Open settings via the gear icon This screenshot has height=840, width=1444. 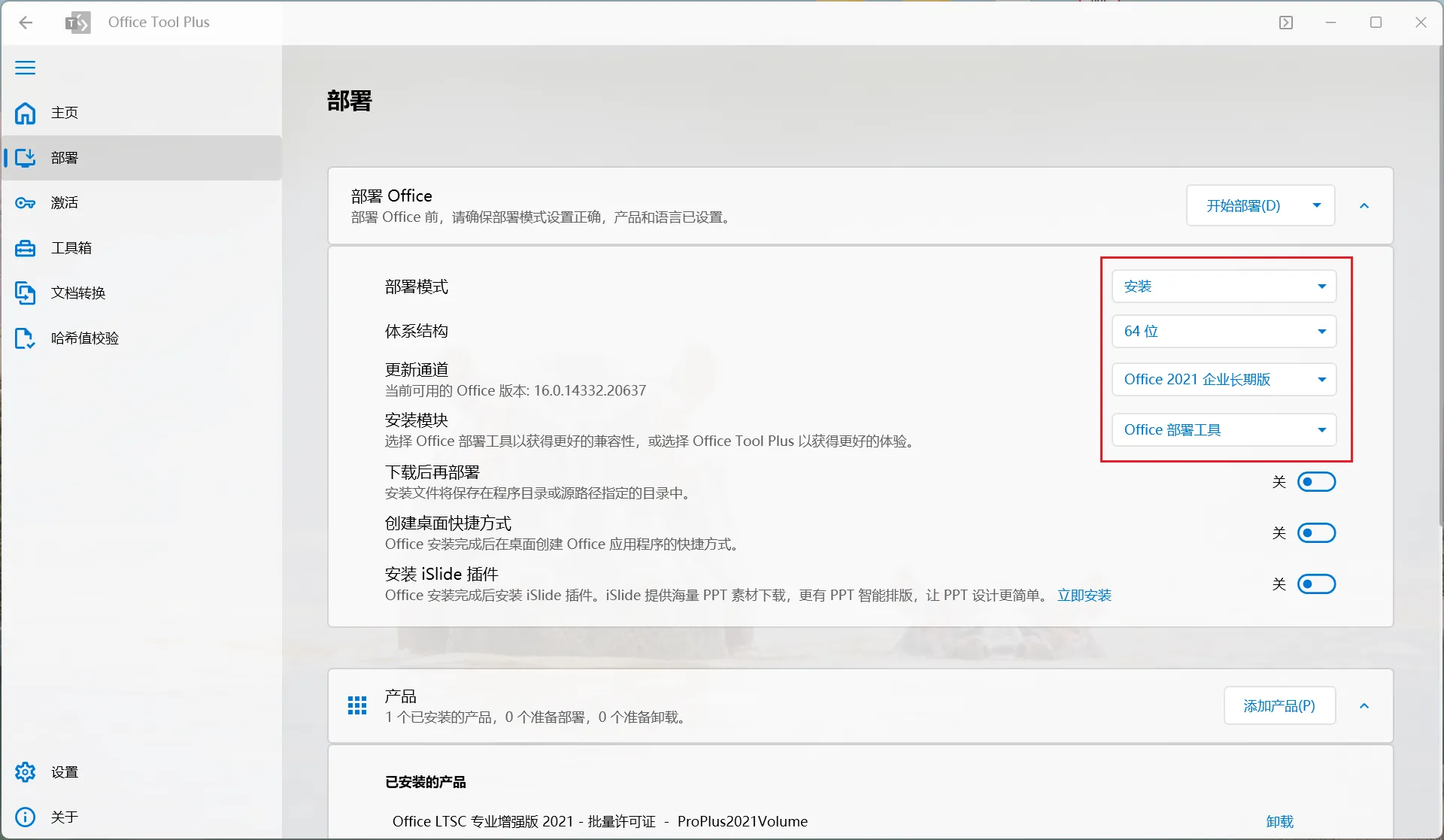(25, 772)
